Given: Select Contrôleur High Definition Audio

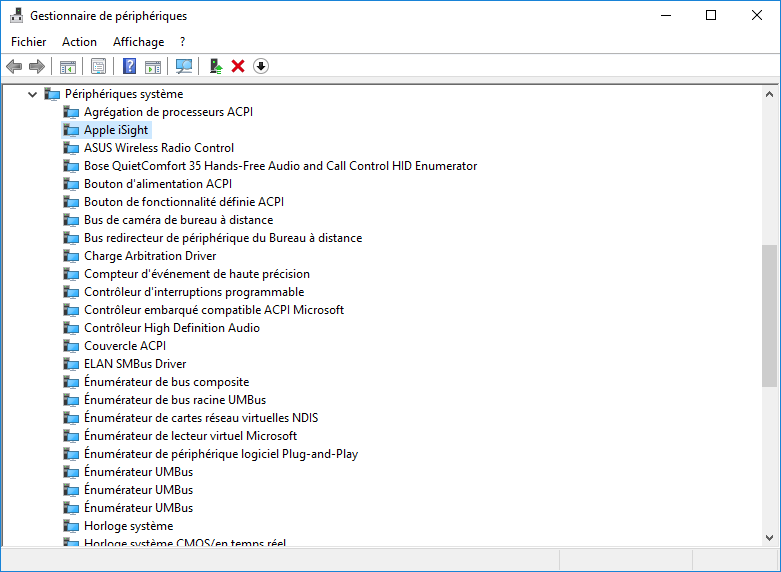Looking at the screenshot, I should coord(172,328).
